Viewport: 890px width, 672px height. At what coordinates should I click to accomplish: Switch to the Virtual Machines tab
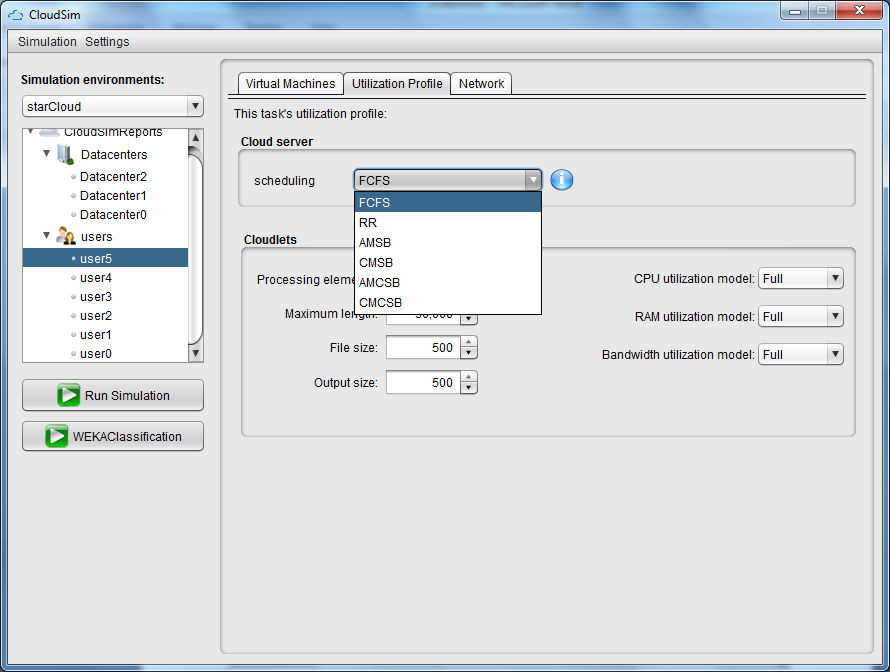(x=291, y=83)
